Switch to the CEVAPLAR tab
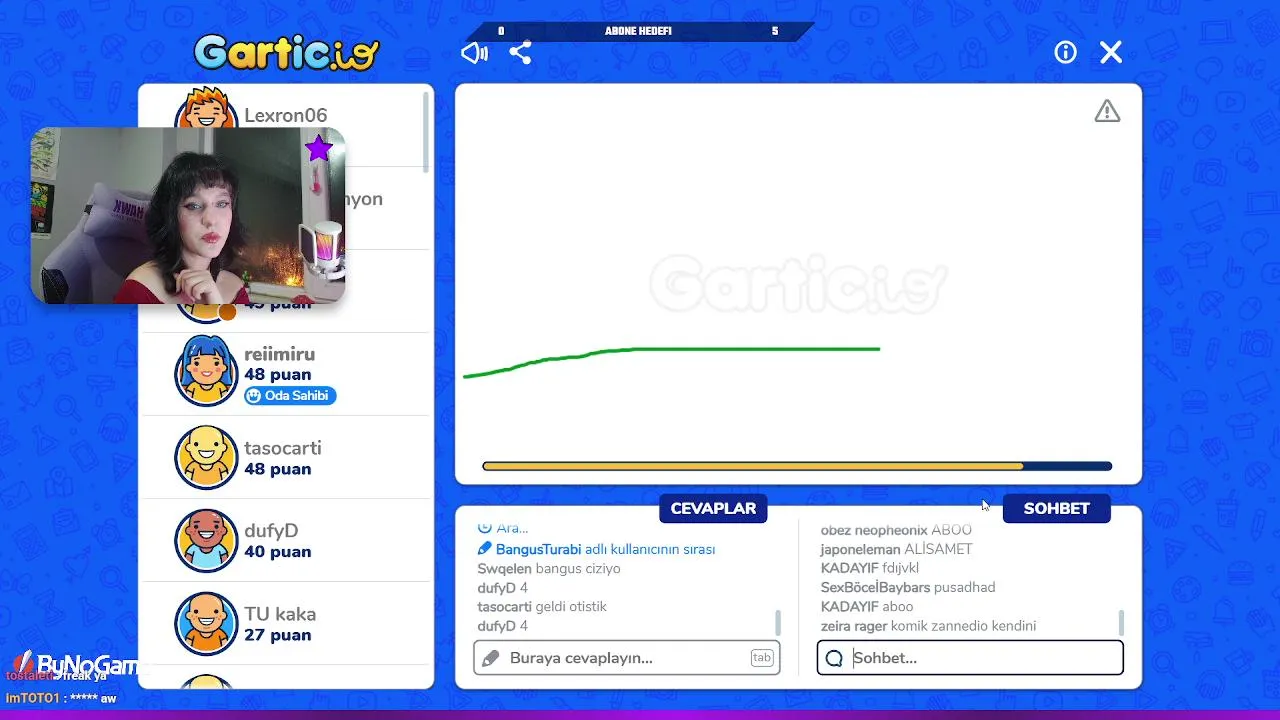The image size is (1280, 720). [x=713, y=508]
